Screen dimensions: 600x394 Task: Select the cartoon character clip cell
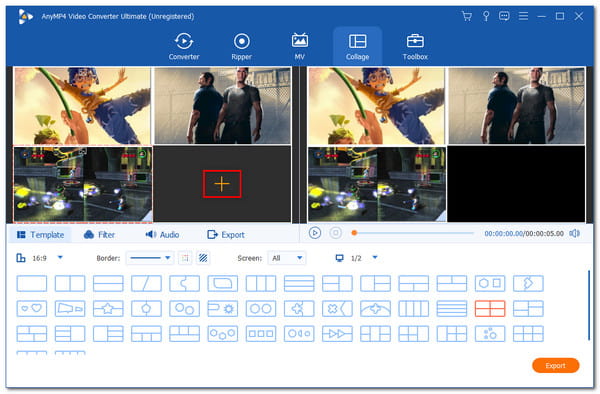pyautogui.click(x=82, y=106)
